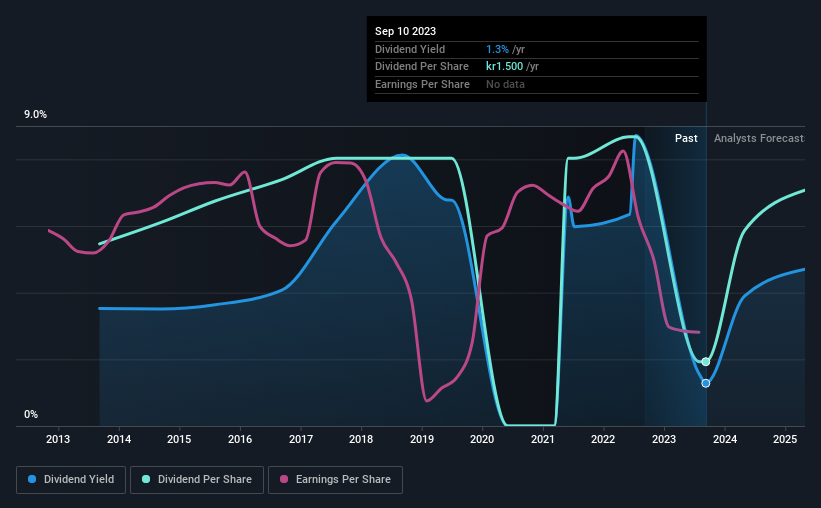Image resolution: width=821 pixels, height=508 pixels.
Task: Toggle the Earnings Per Share legend button
Action: click(335, 480)
